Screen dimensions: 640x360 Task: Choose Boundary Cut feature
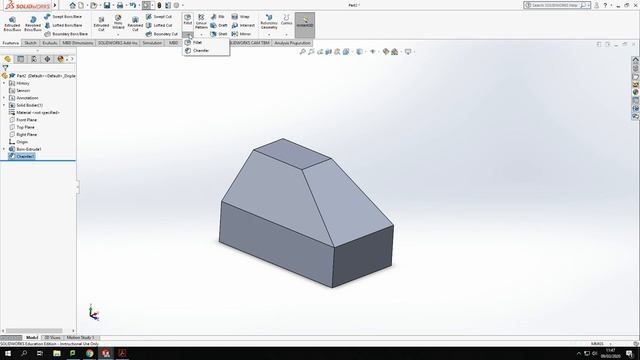click(162, 34)
